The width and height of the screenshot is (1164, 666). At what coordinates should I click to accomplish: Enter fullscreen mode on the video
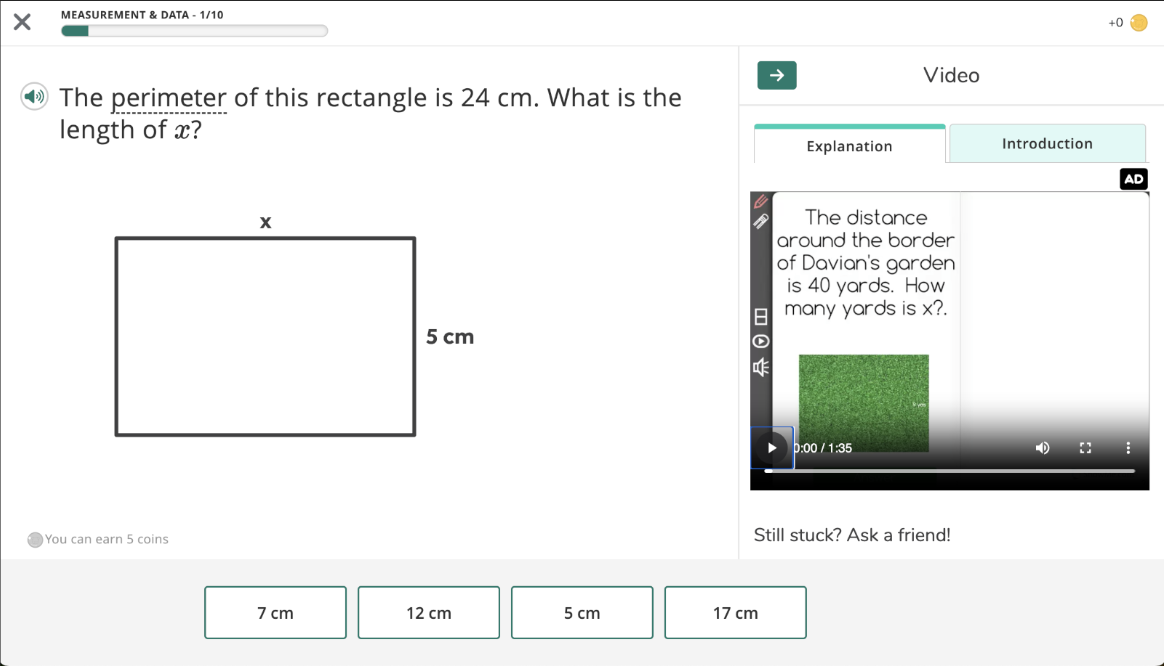pyautogui.click(x=1085, y=448)
